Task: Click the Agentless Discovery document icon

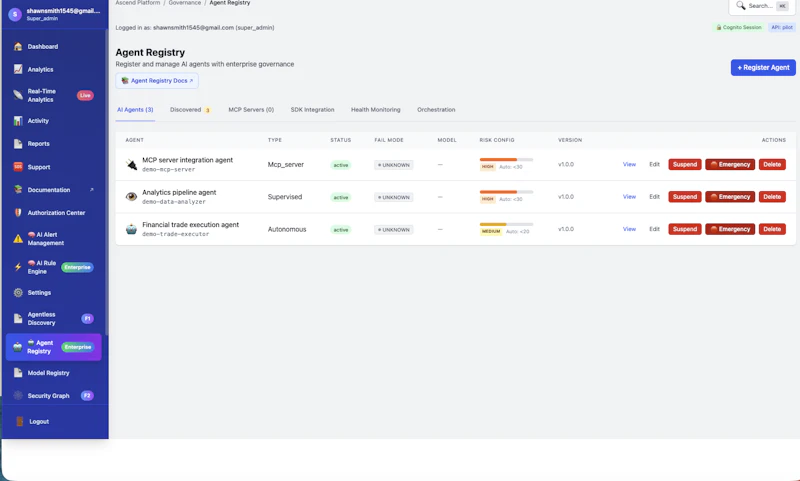Action: click(18, 319)
